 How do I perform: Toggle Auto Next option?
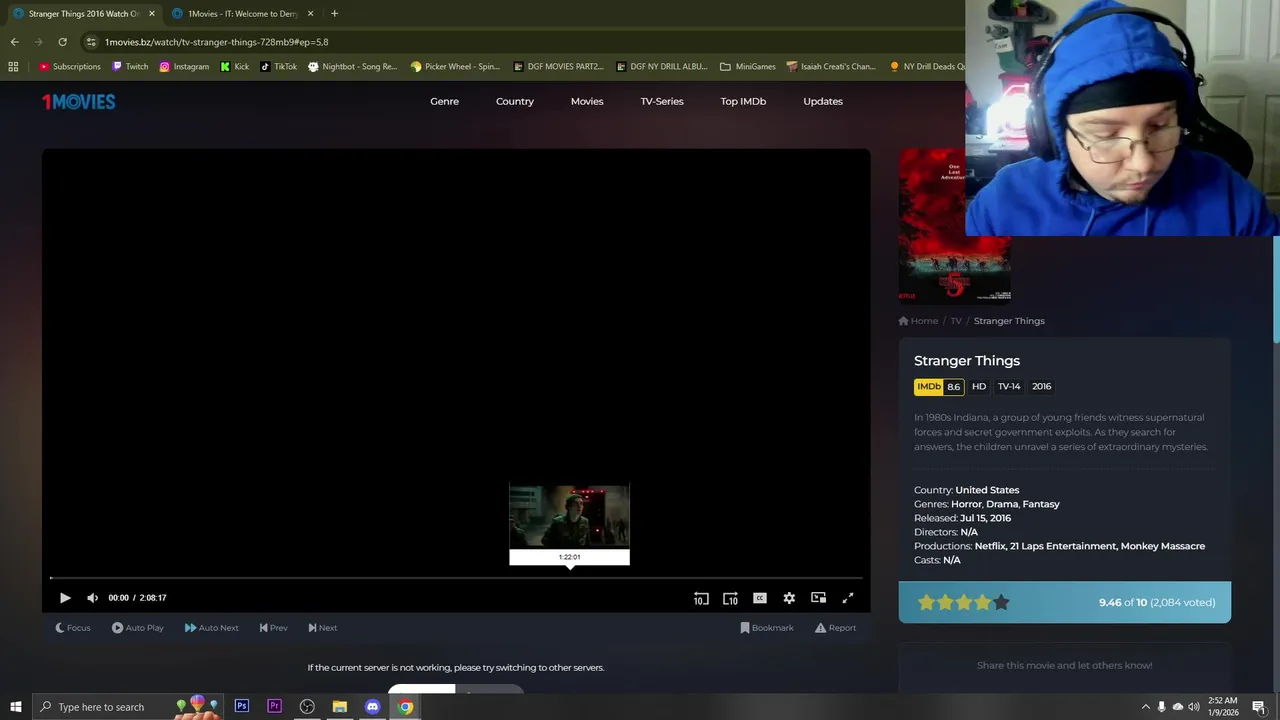(211, 628)
